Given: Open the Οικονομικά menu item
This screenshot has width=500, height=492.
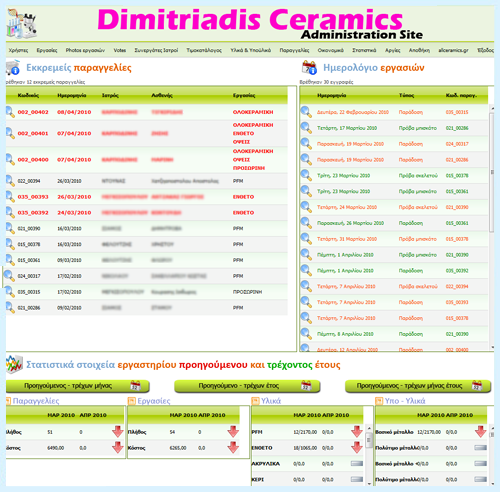Looking at the screenshot, I should (x=331, y=50).
